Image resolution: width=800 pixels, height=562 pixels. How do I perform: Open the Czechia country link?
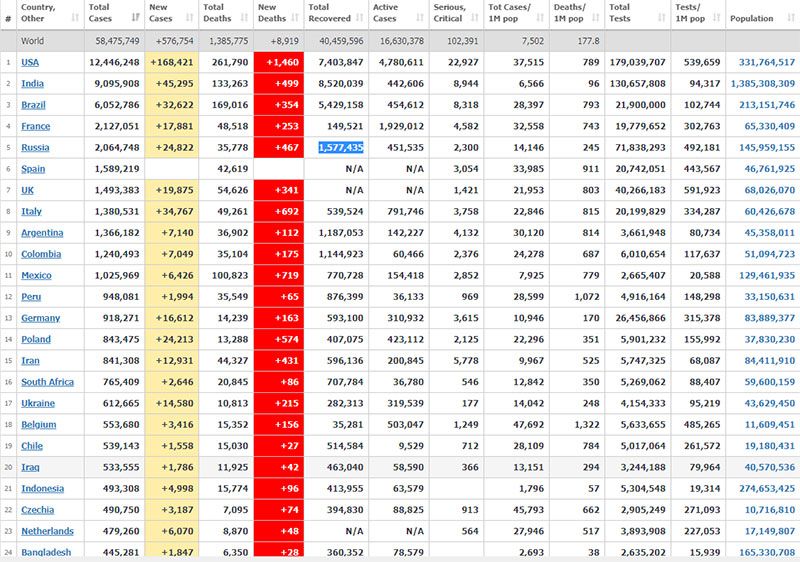click(x=37, y=510)
